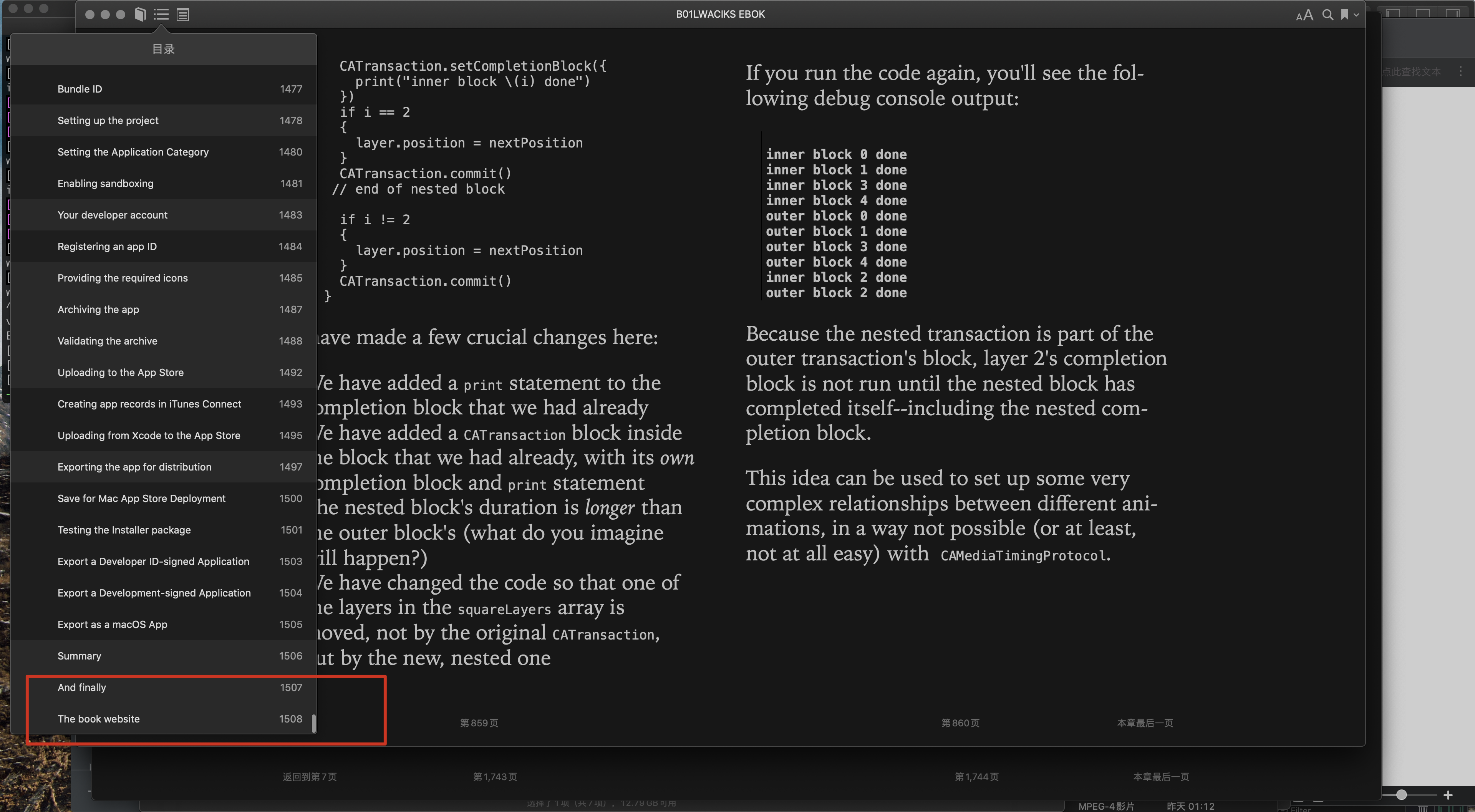This screenshot has height=812, width=1475.
Task: Click the plus zoom icon bottom right
Action: tap(1447, 795)
